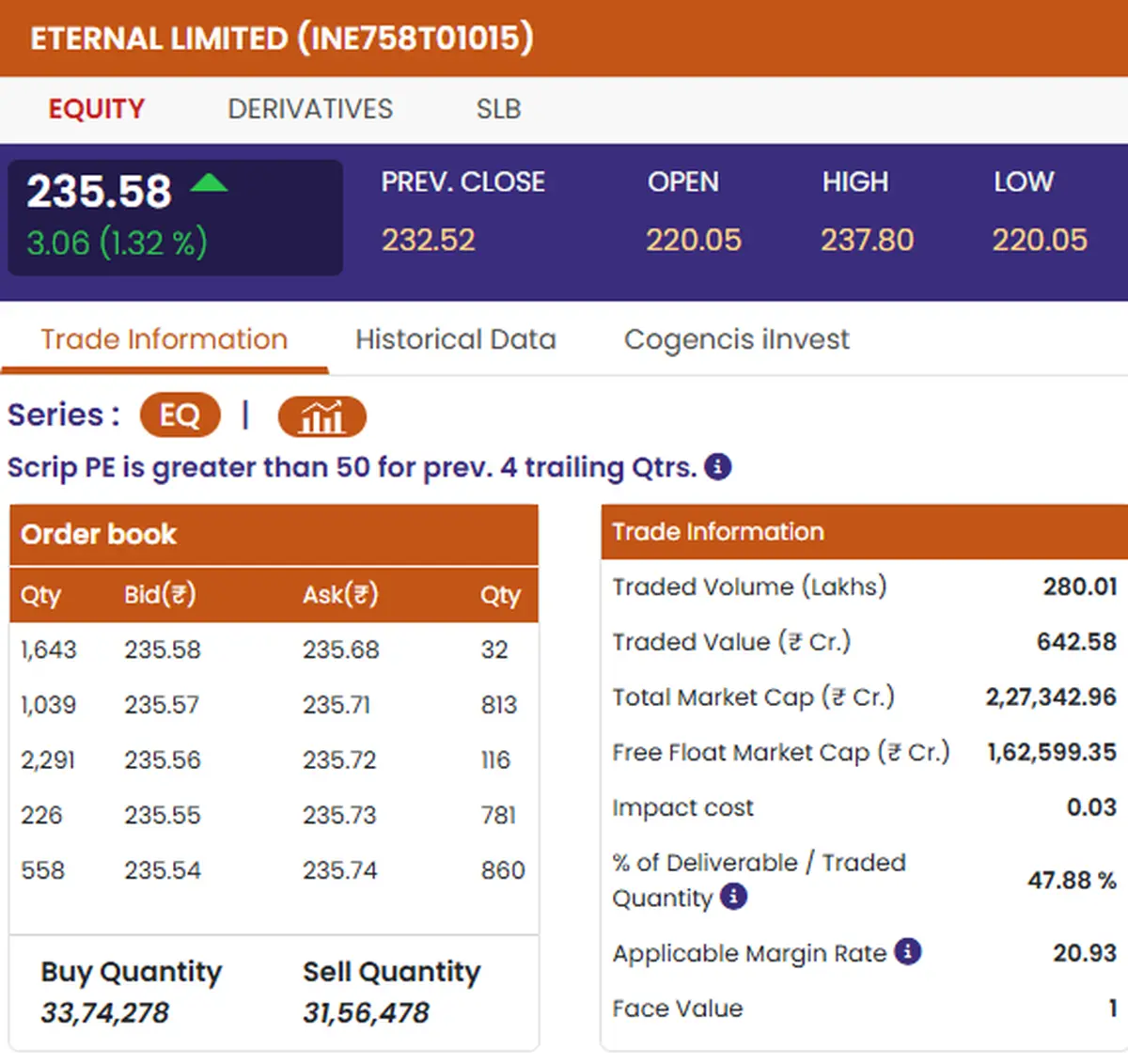
Task: Click the open value under OPEN
Action: pos(693,241)
